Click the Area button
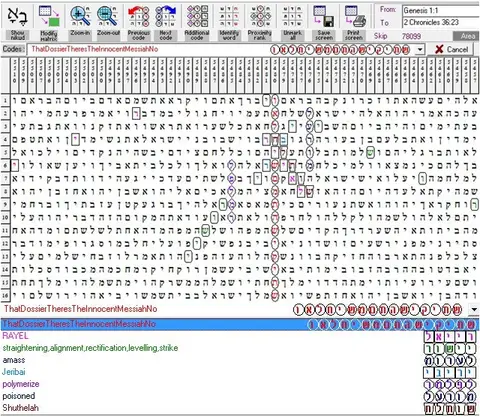 466,36
